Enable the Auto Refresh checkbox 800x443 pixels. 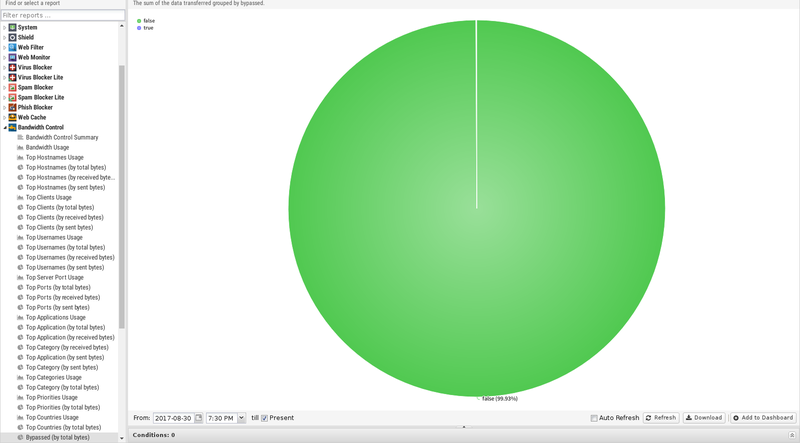click(594, 418)
